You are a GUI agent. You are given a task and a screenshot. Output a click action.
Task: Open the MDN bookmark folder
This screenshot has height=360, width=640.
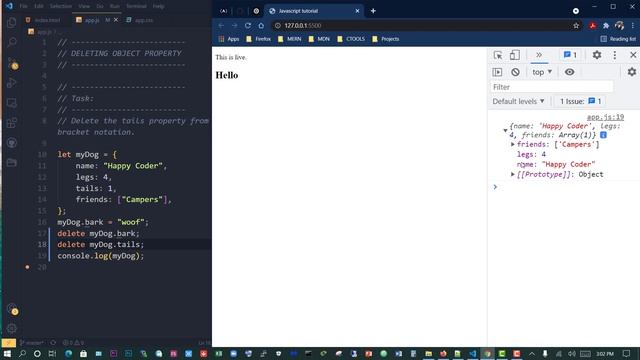click(x=319, y=39)
